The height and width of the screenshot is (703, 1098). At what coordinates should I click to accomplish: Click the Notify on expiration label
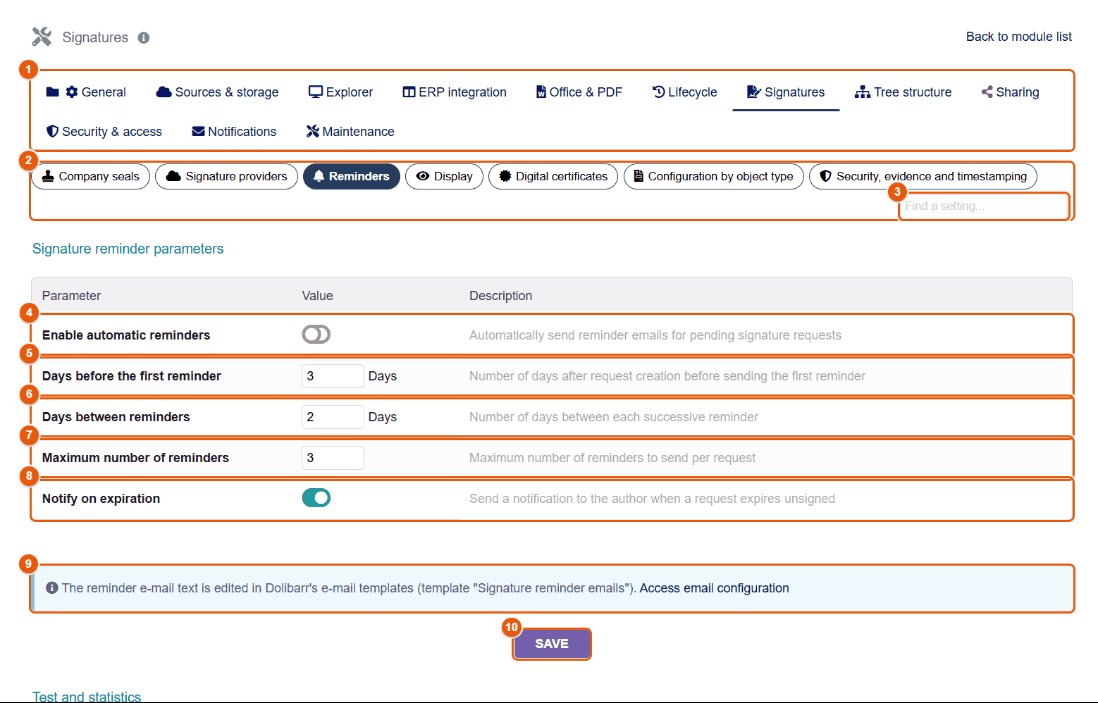click(101, 499)
